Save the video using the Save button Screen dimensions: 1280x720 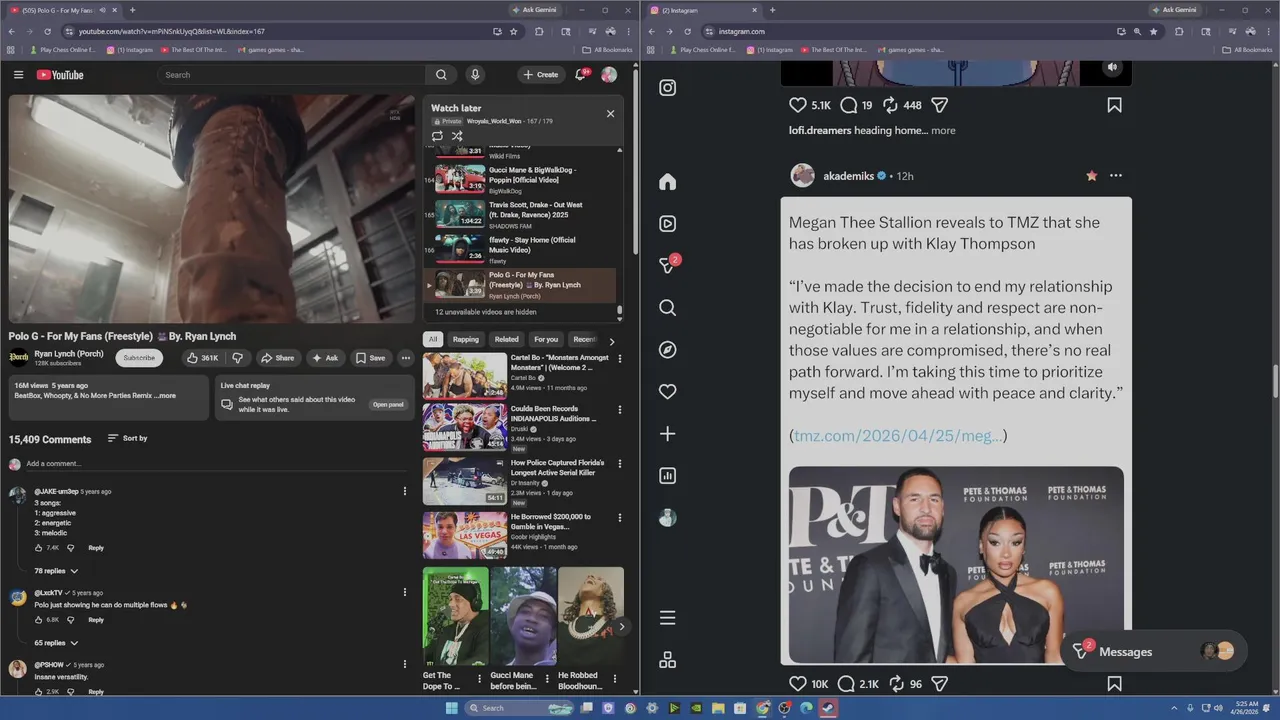pyautogui.click(x=370, y=358)
